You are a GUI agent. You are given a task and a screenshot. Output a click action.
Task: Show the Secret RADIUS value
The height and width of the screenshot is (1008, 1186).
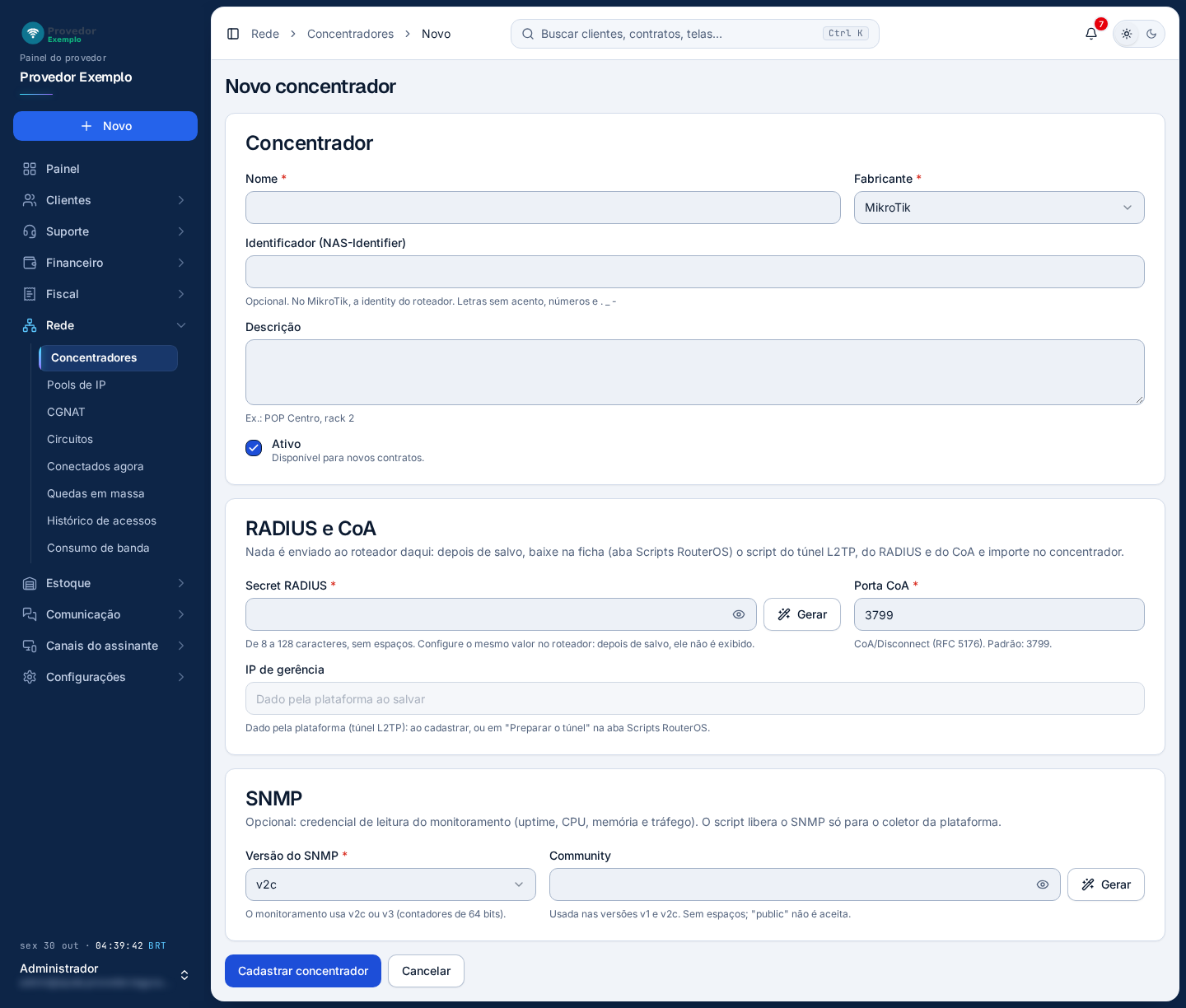pos(739,614)
